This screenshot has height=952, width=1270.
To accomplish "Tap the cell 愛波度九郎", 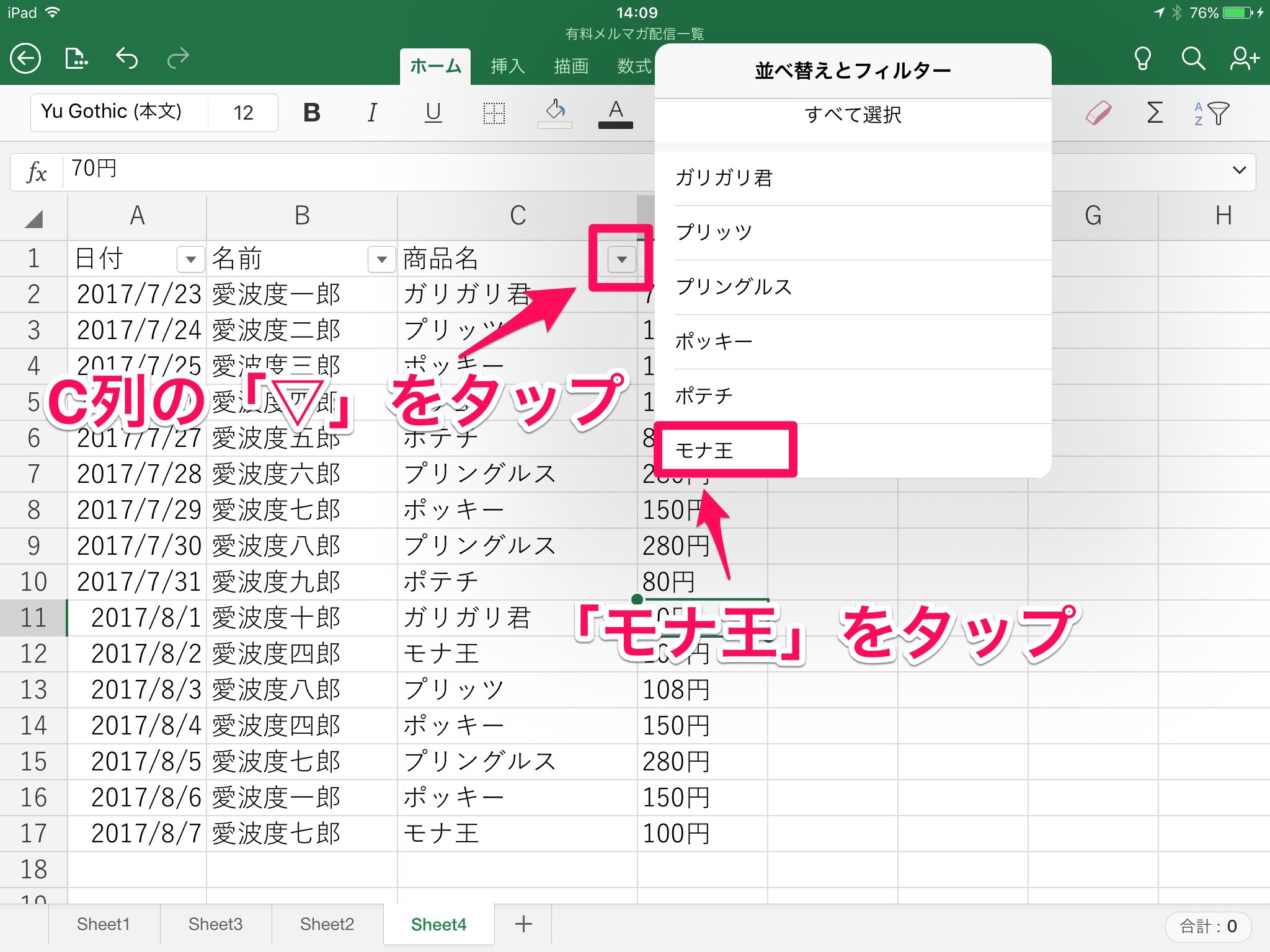I will pyautogui.click(x=301, y=582).
